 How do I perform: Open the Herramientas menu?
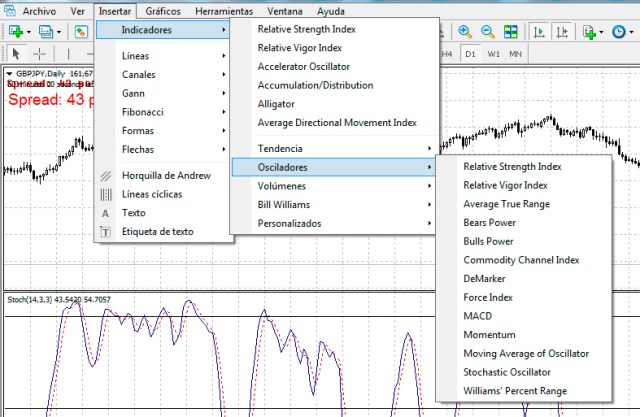click(224, 10)
